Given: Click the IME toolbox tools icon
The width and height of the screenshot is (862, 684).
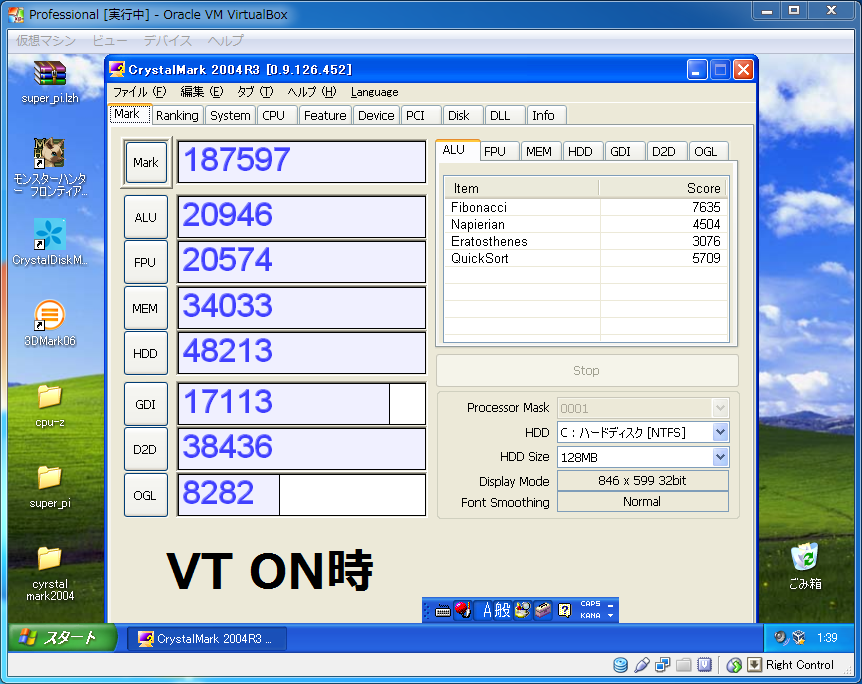Looking at the screenshot, I should (542, 610).
